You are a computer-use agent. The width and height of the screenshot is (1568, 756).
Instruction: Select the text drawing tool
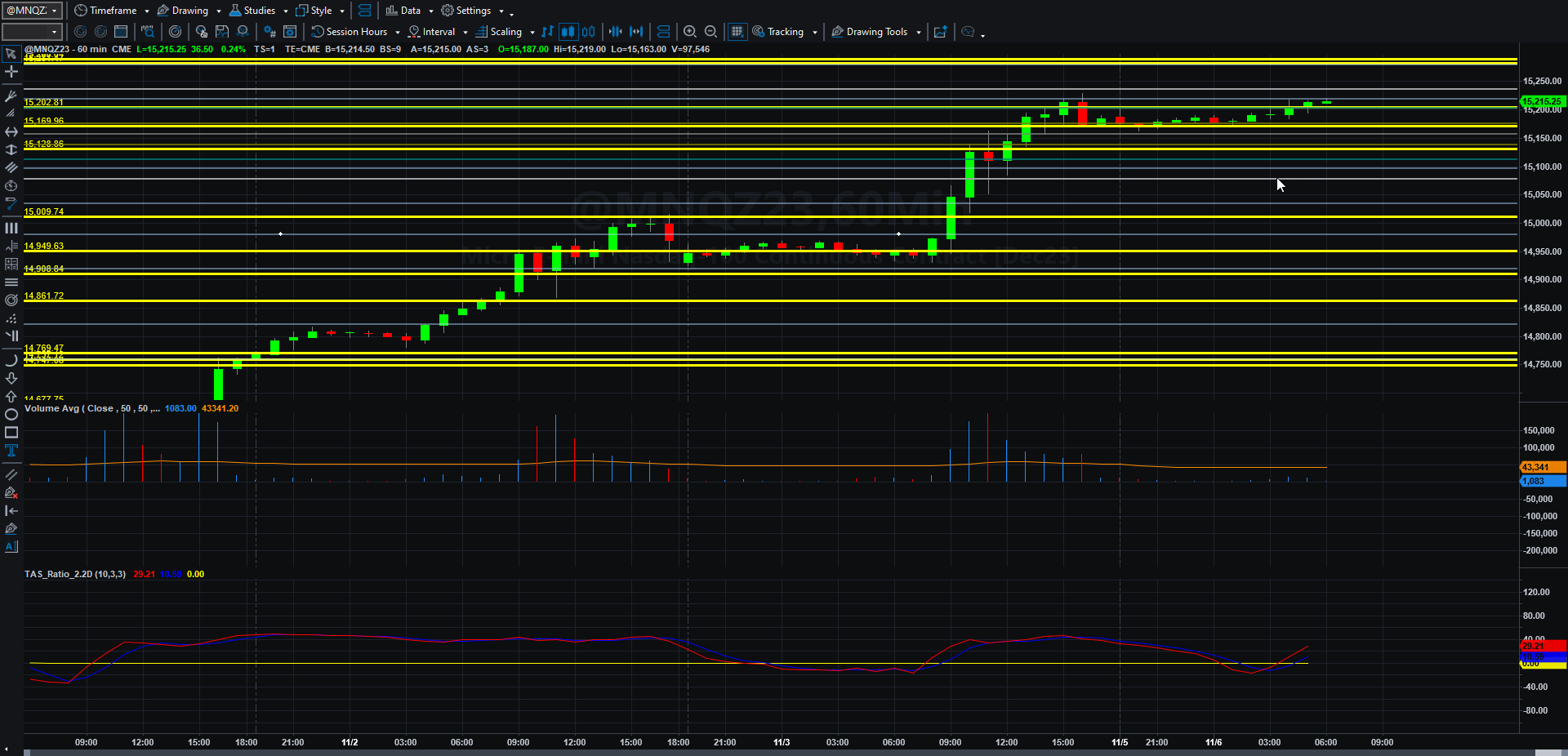point(11,451)
